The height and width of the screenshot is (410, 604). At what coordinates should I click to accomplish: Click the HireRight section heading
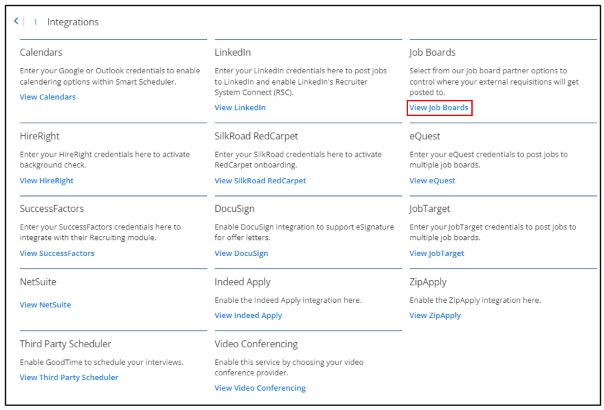coord(40,136)
